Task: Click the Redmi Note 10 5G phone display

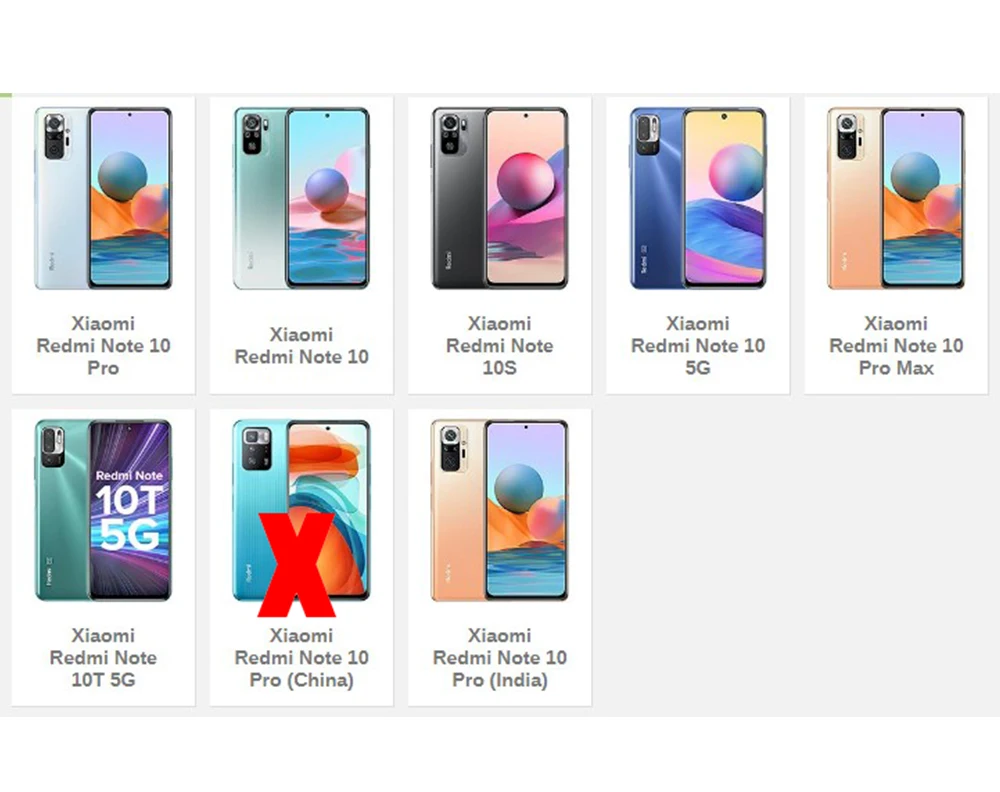Action: [x=724, y=198]
